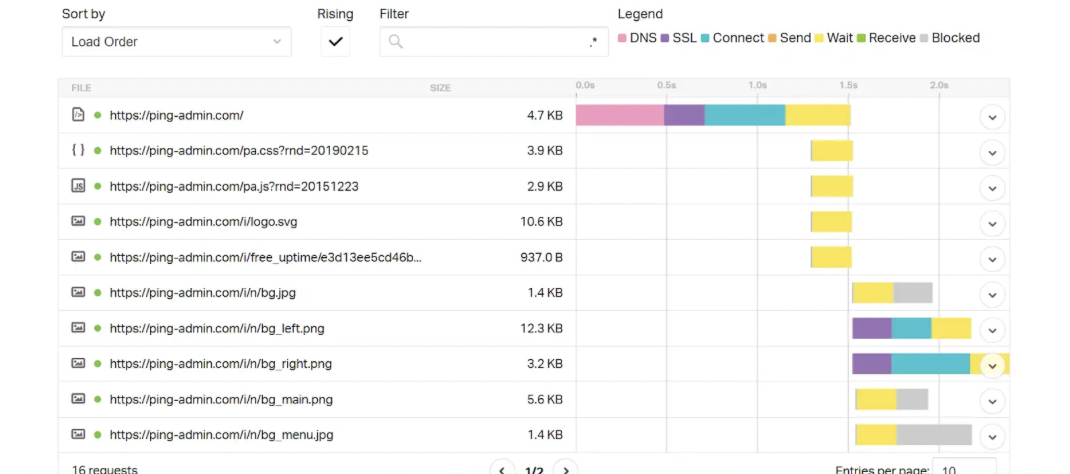The height and width of the screenshot is (474, 1070).
Task: Click the waterfall bar for ping-admin.com/ root
Action: click(x=713, y=115)
